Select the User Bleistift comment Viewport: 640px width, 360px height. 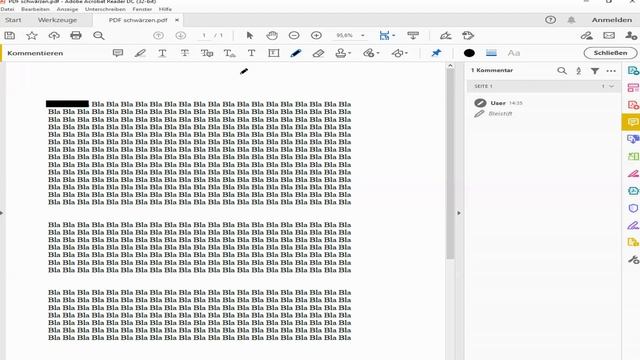(543, 108)
